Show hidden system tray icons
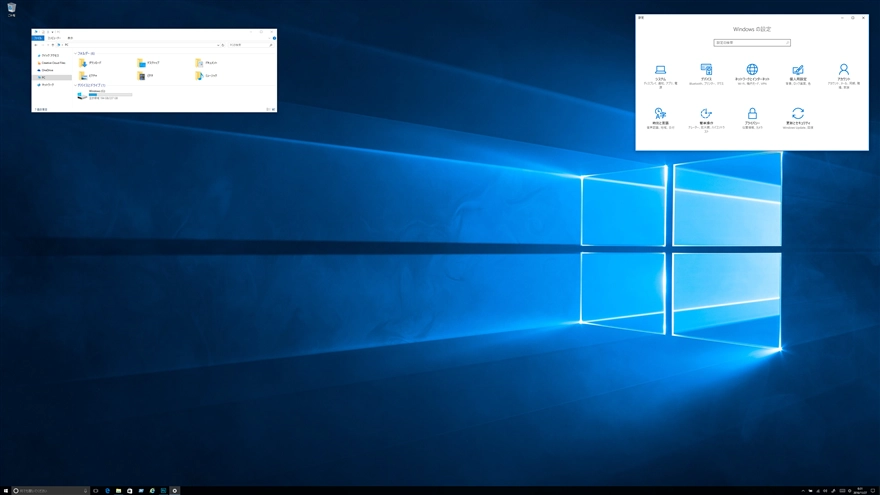880x495 pixels. tap(803, 491)
